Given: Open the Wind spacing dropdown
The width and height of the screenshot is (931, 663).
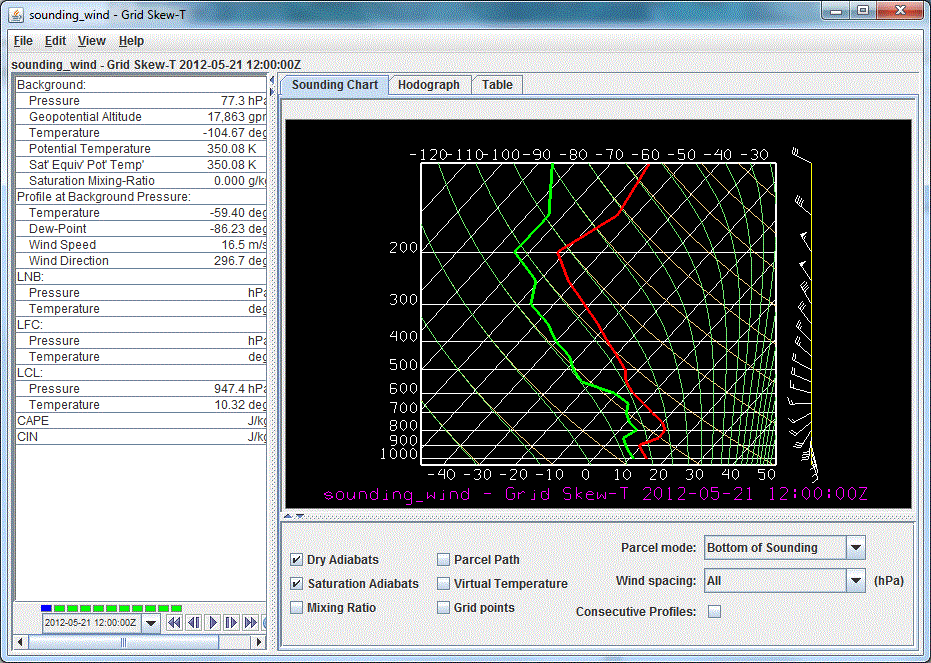Looking at the screenshot, I should pyautogui.click(x=856, y=580).
